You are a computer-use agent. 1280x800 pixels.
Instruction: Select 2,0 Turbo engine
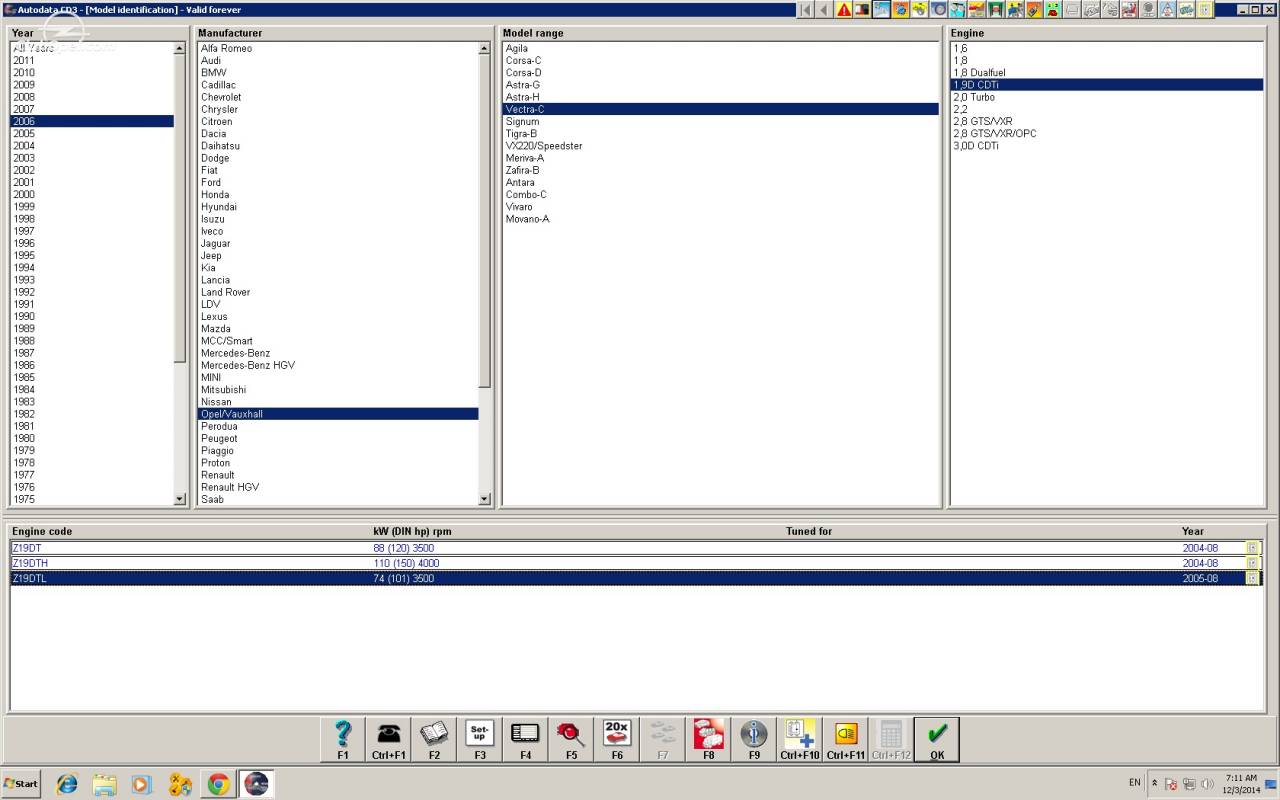click(1107, 97)
